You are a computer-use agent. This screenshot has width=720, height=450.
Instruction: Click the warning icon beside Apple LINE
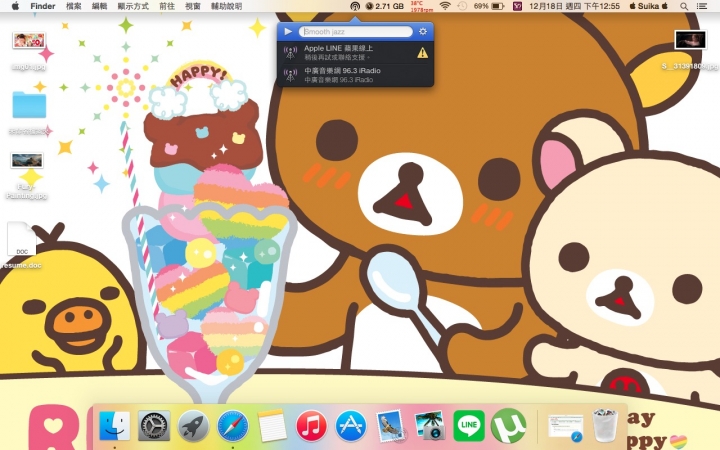click(422, 53)
